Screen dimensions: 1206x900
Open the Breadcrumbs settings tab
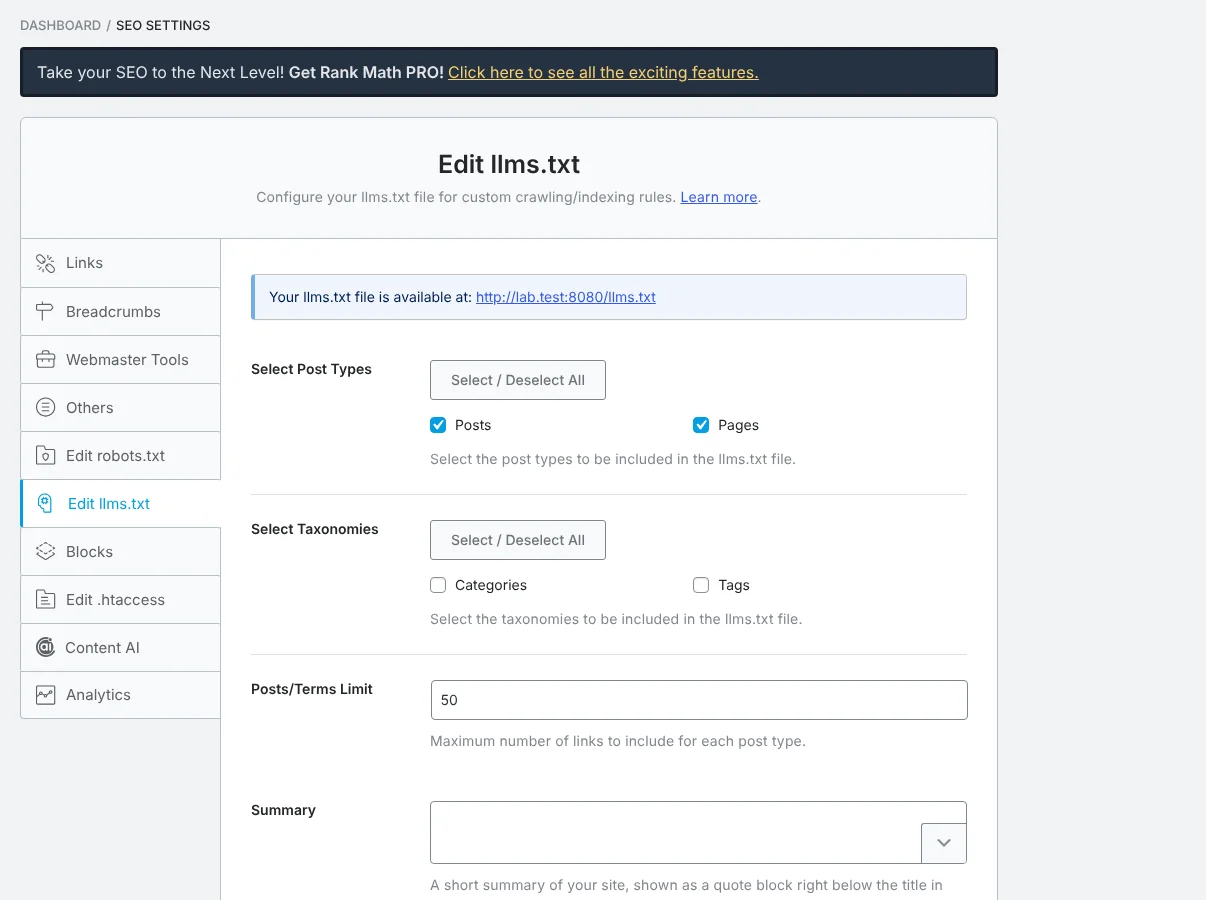pyautogui.click(x=120, y=311)
